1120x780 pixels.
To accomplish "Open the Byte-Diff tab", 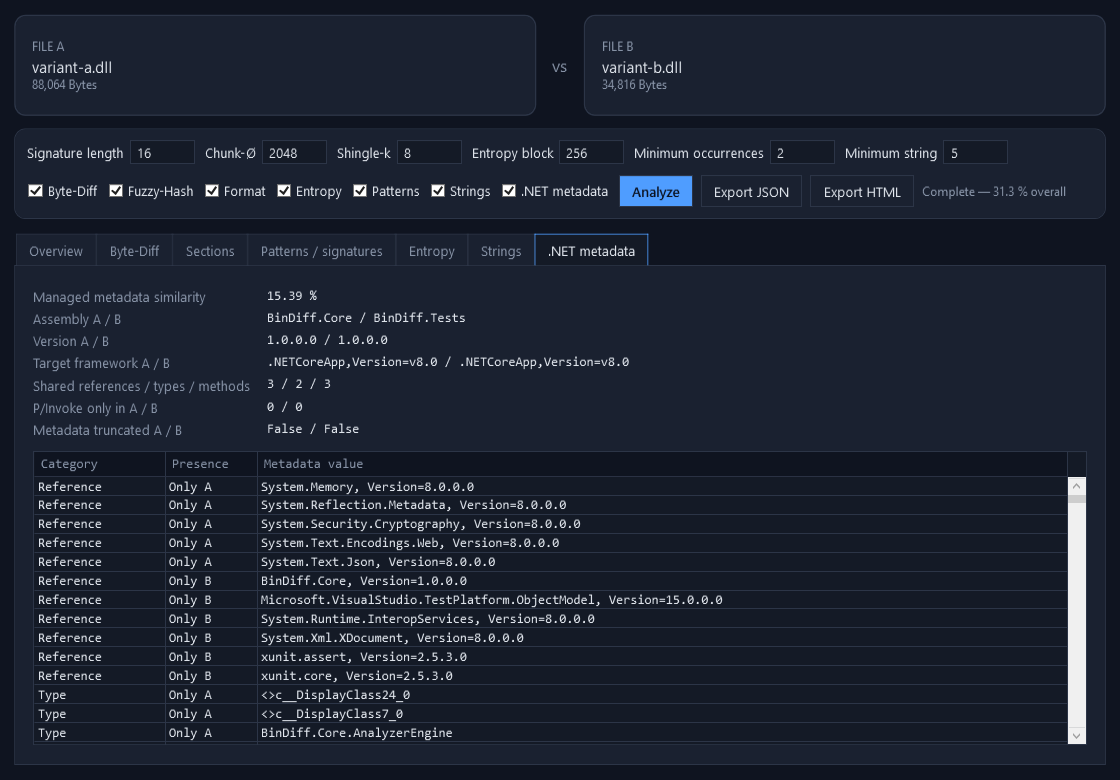I will (134, 251).
